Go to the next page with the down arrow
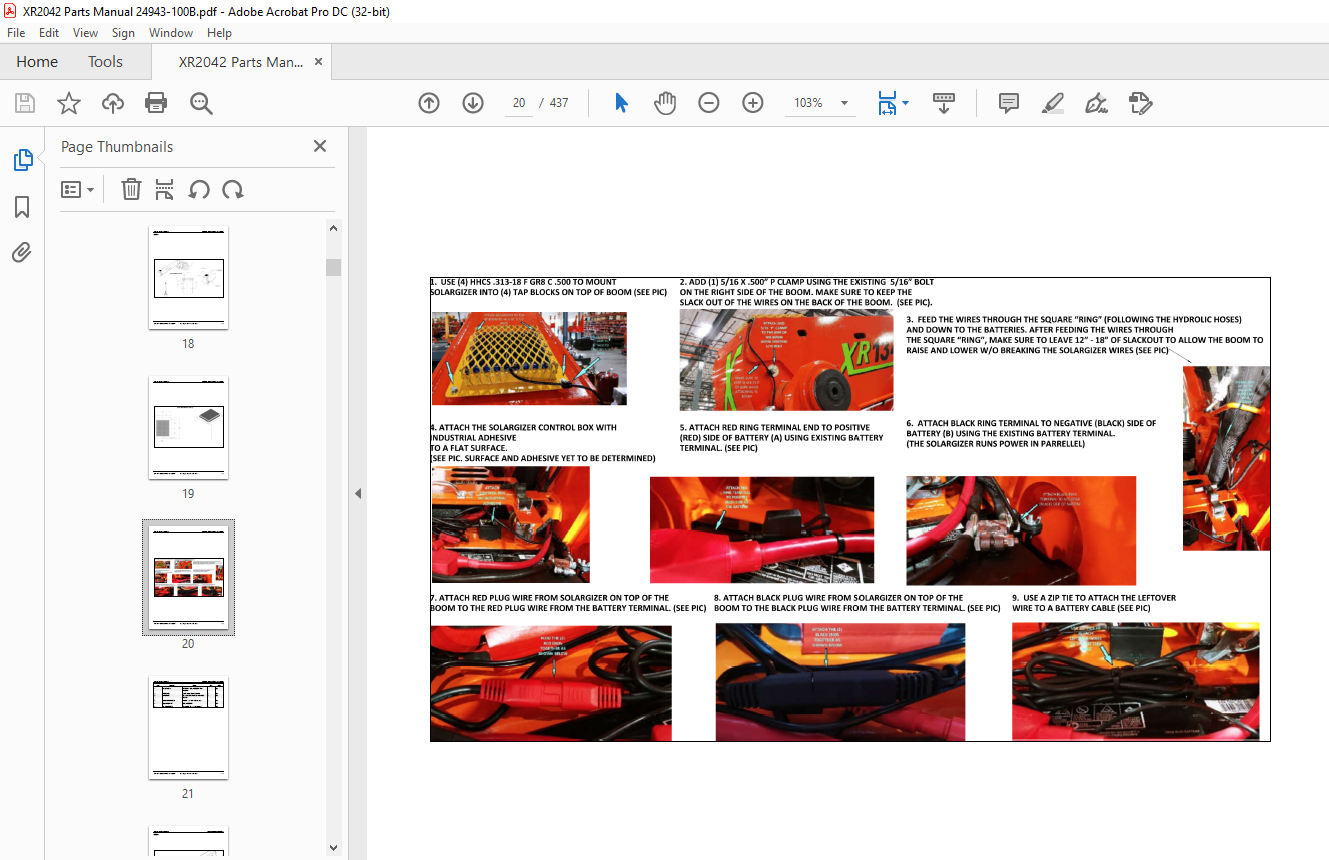 click(473, 103)
